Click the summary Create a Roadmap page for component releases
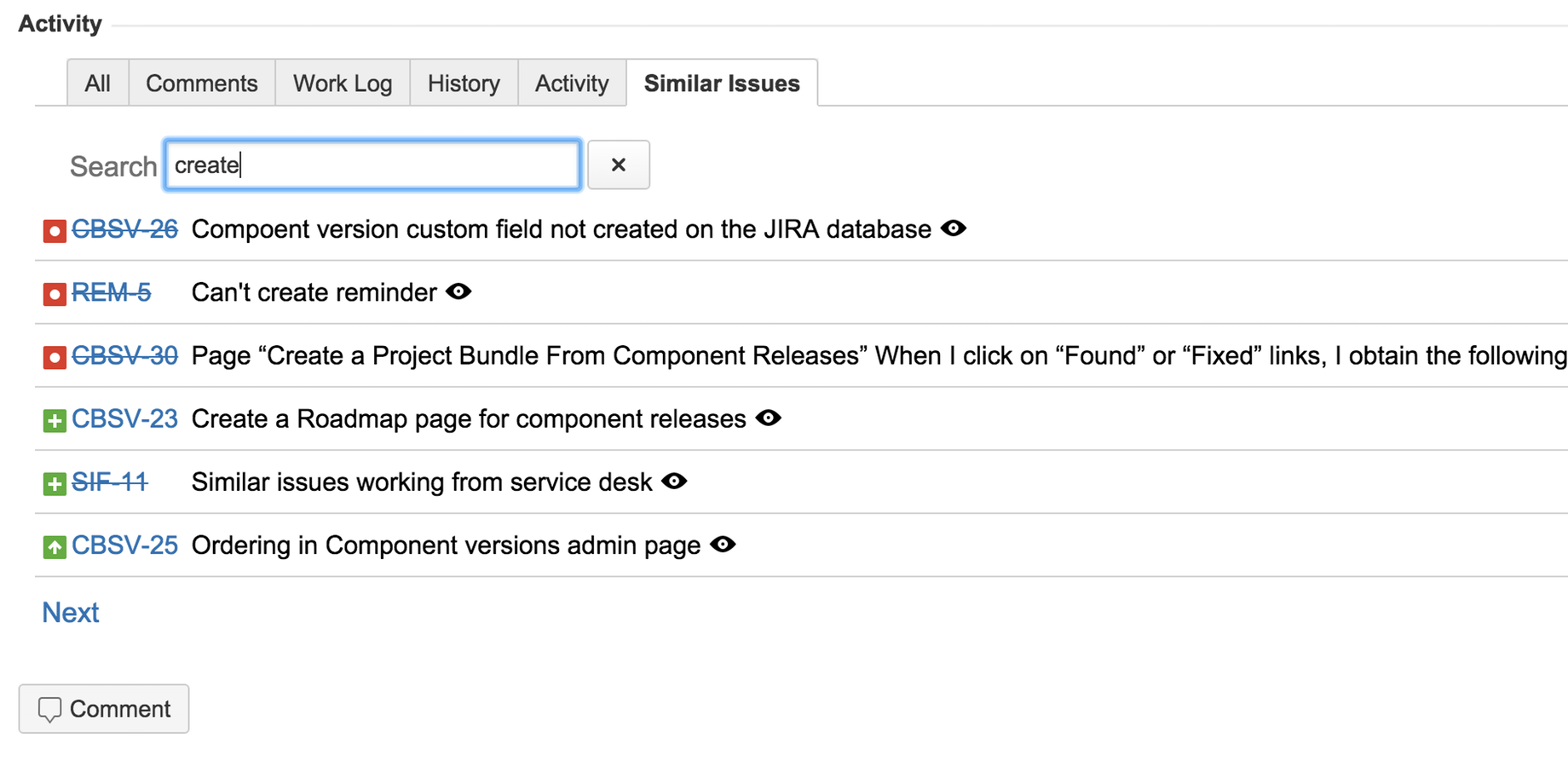Image resolution: width=1568 pixels, height=767 pixels. 469,418
